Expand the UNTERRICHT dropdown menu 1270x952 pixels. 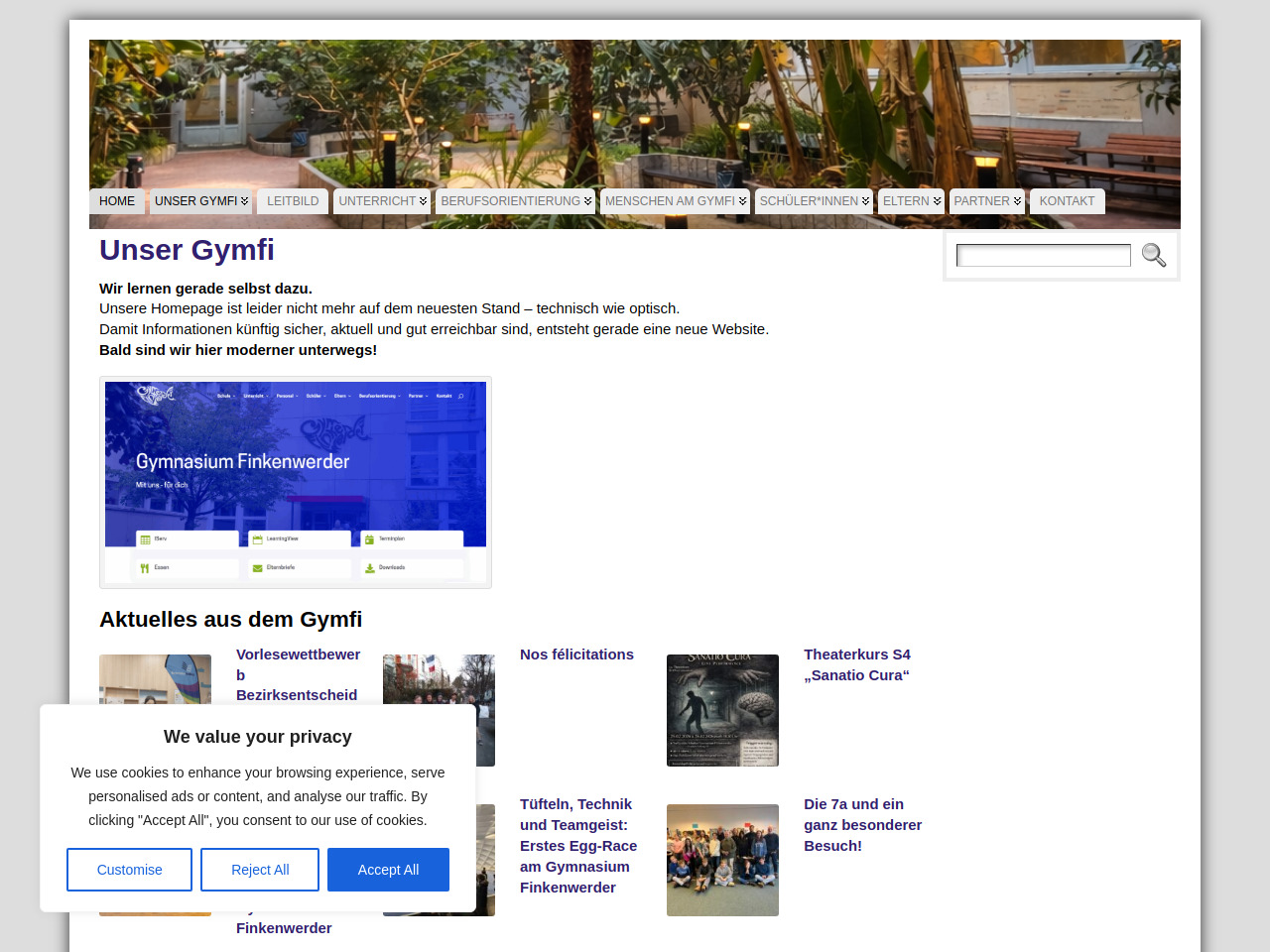click(x=382, y=201)
